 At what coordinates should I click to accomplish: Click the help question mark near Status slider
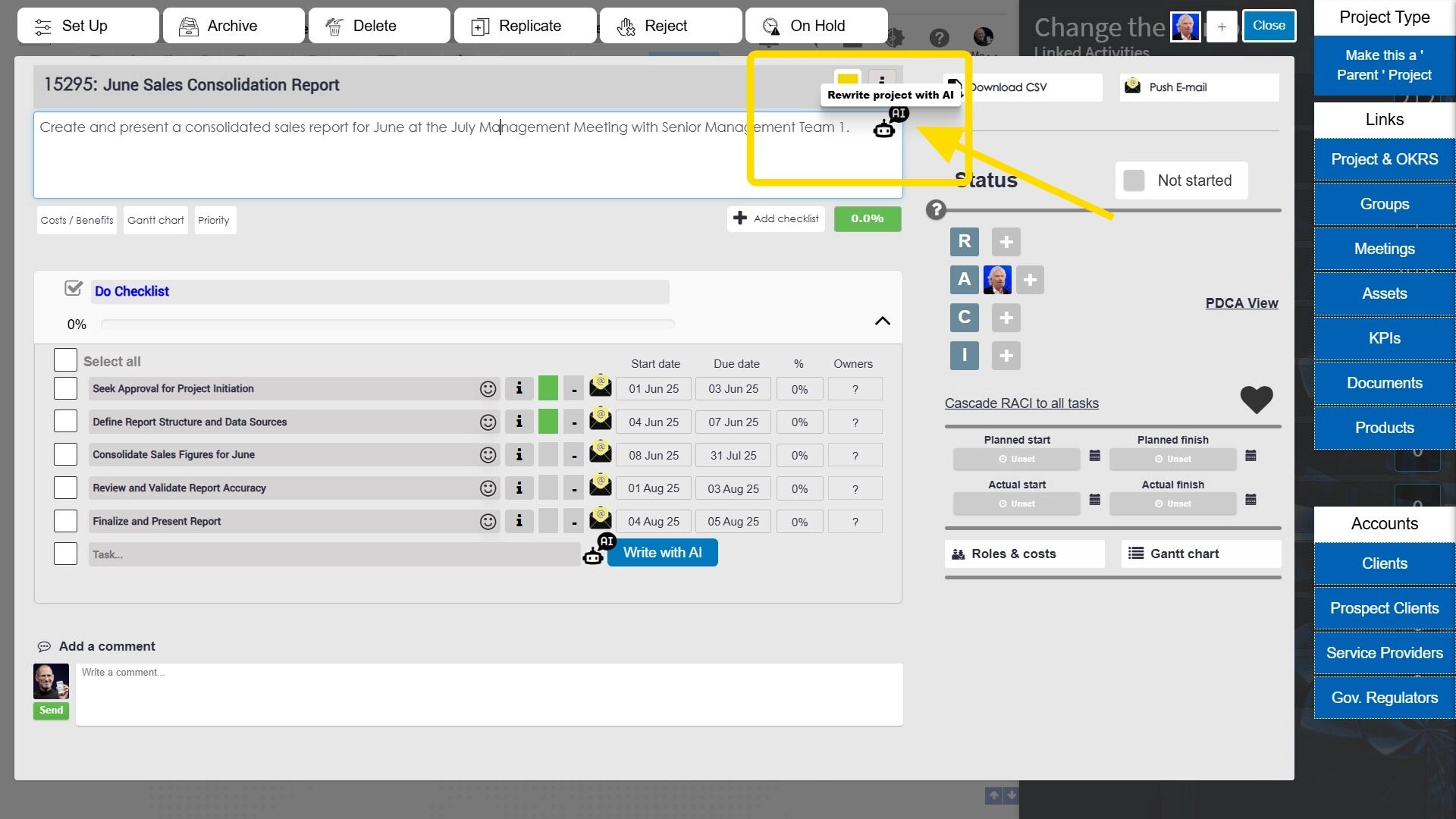point(936,210)
